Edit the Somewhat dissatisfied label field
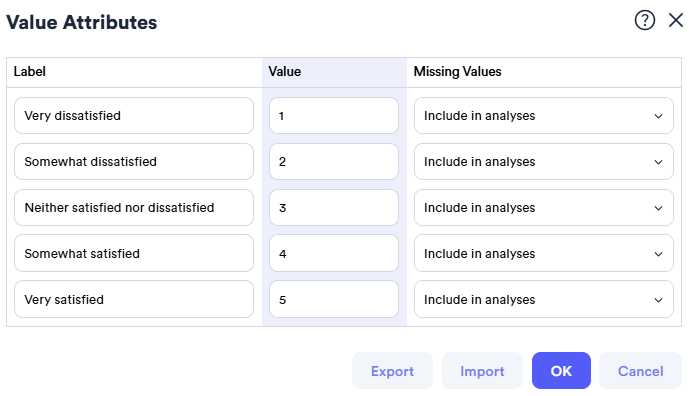This screenshot has width=689, height=396. pos(134,162)
